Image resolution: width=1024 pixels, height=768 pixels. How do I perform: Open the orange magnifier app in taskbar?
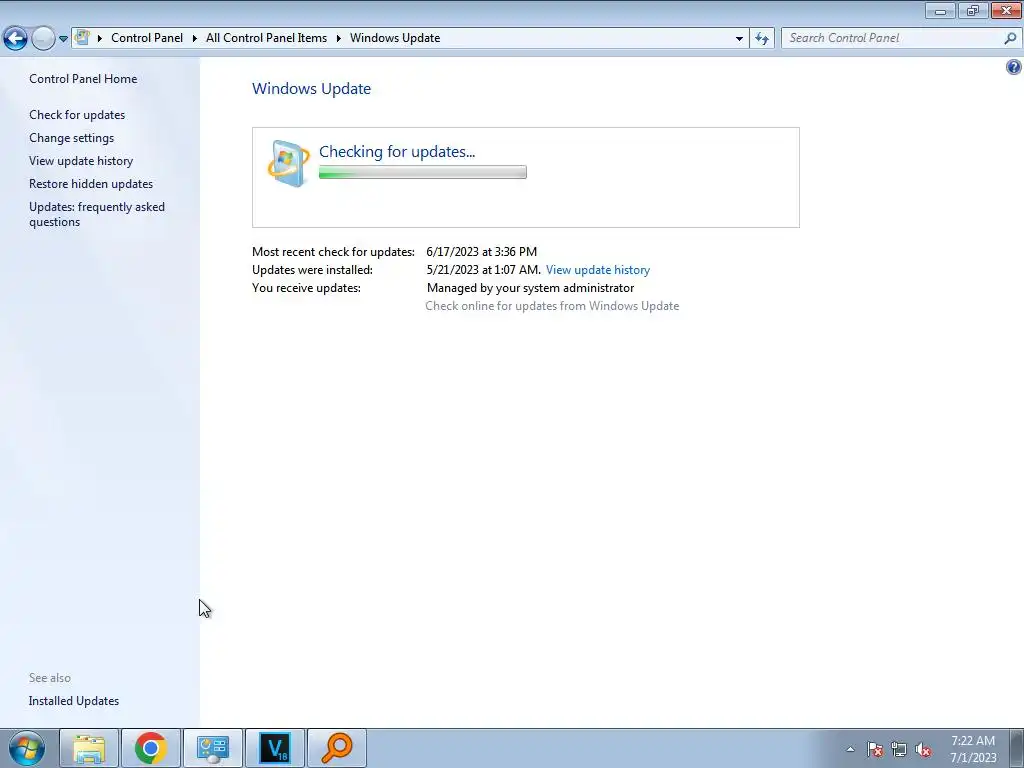tap(336, 748)
